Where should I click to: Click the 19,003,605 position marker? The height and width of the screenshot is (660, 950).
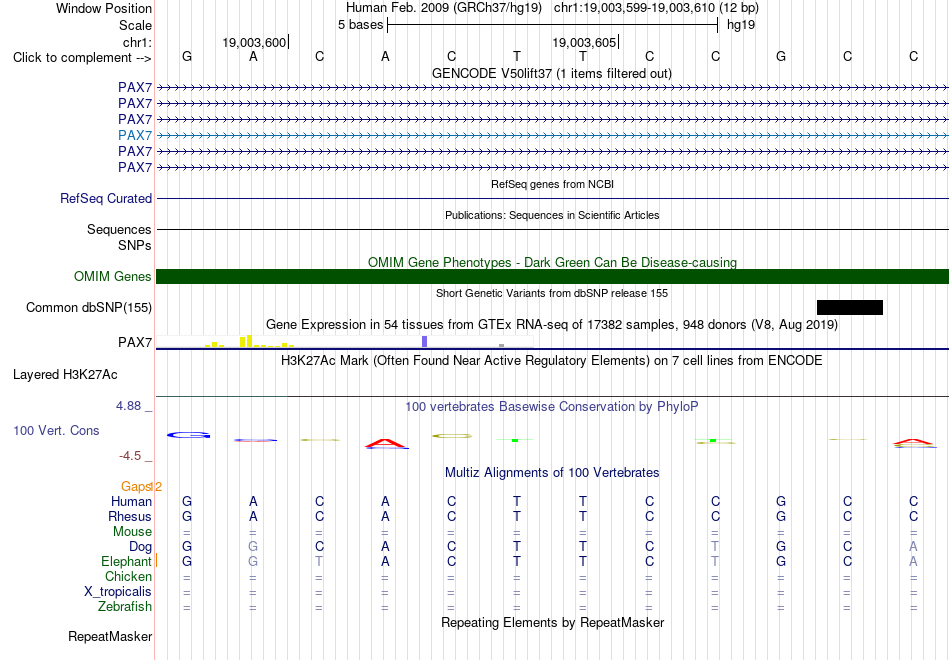584,42
